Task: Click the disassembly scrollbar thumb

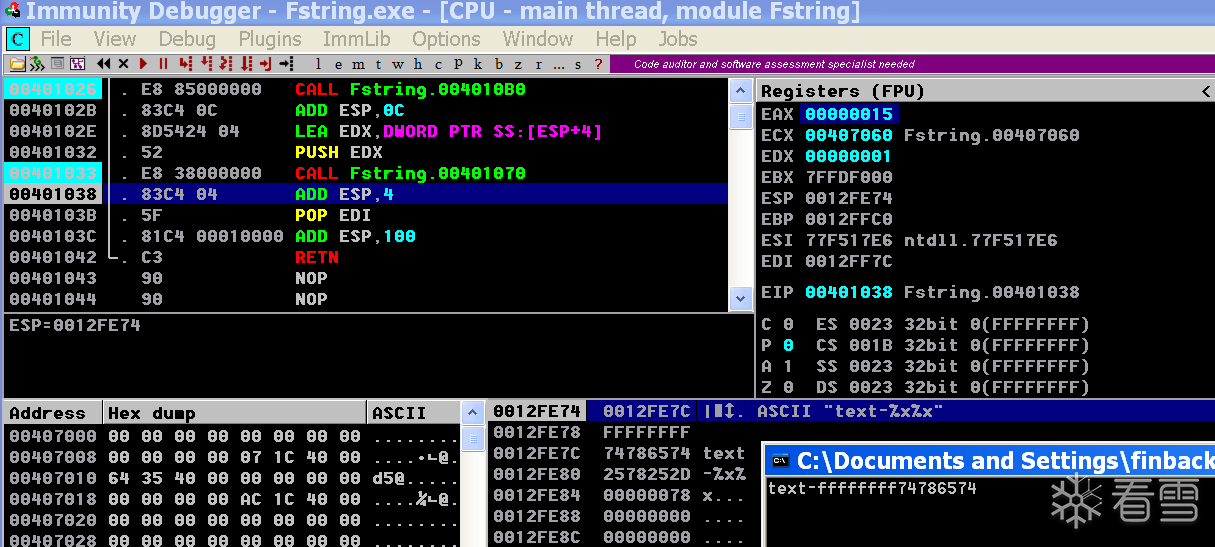Action: [741, 117]
